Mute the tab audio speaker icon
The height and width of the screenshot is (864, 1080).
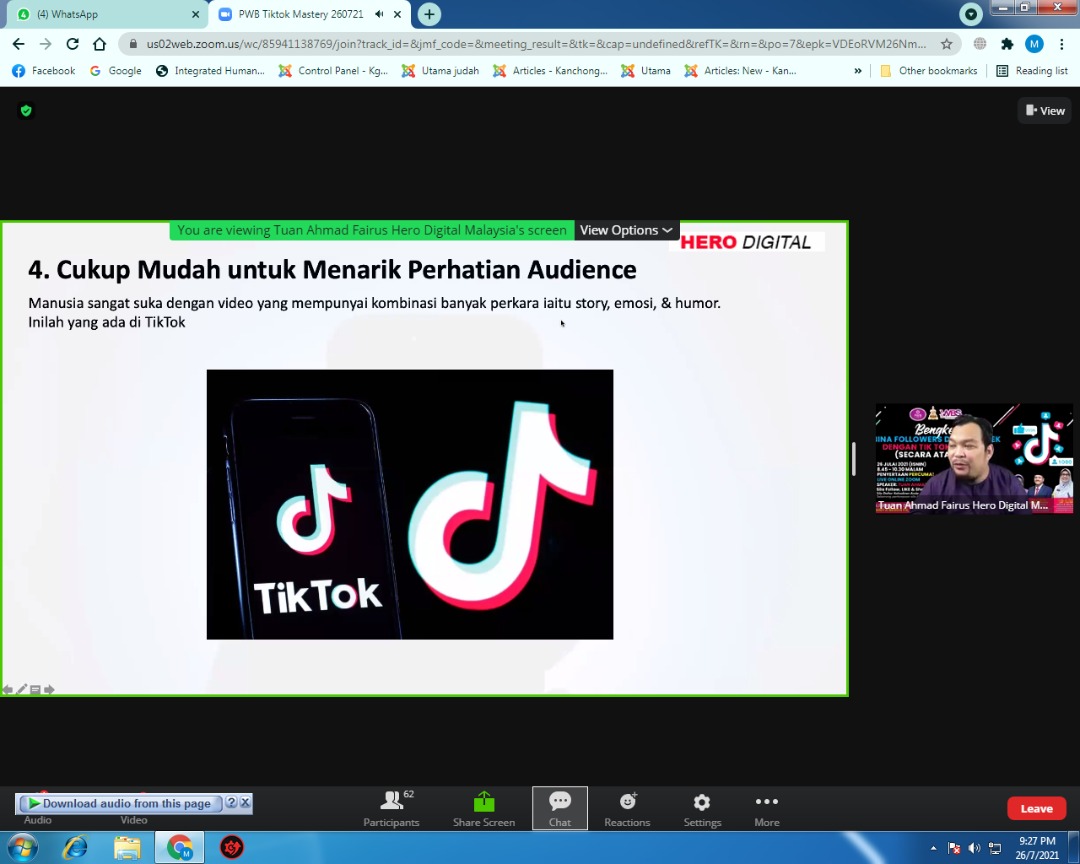click(x=379, y=14)
